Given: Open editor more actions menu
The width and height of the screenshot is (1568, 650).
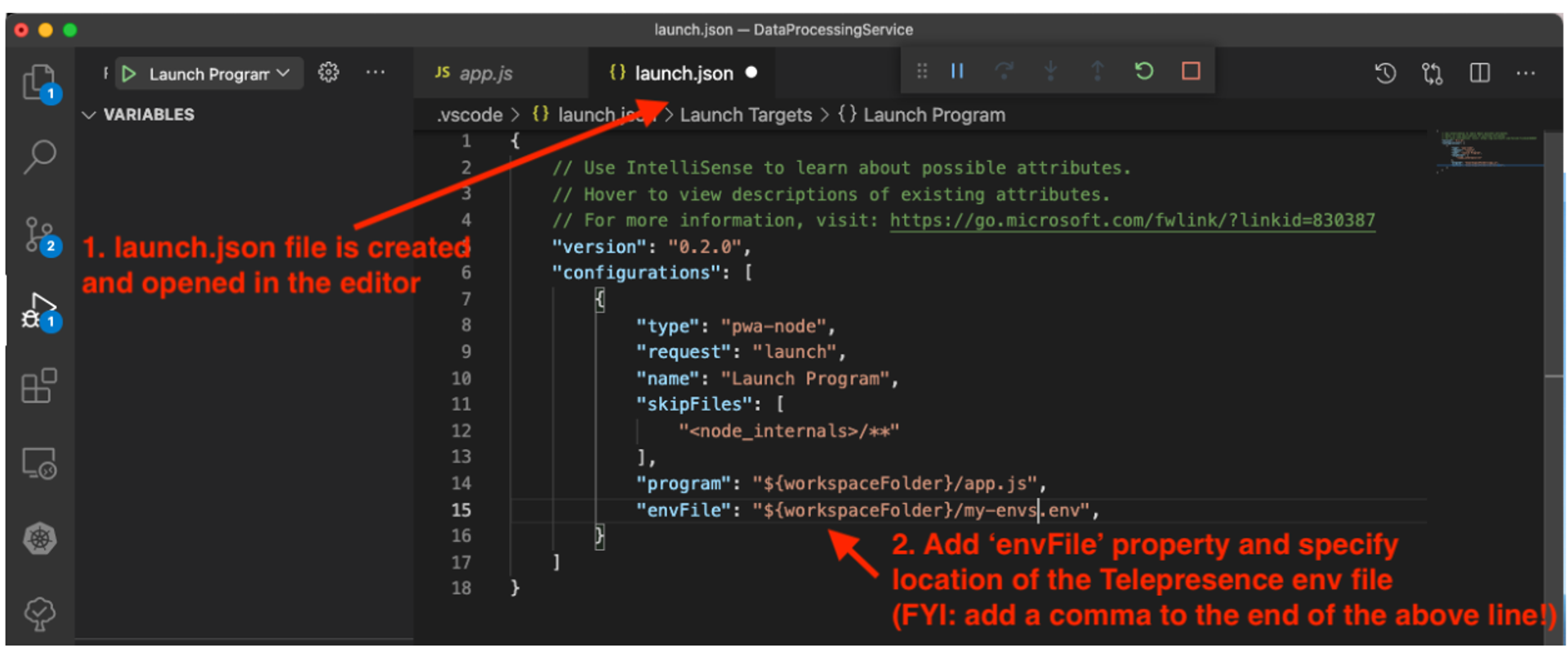Looking at the screenshot, I should pyautogui.click(x=1526, y=73).
